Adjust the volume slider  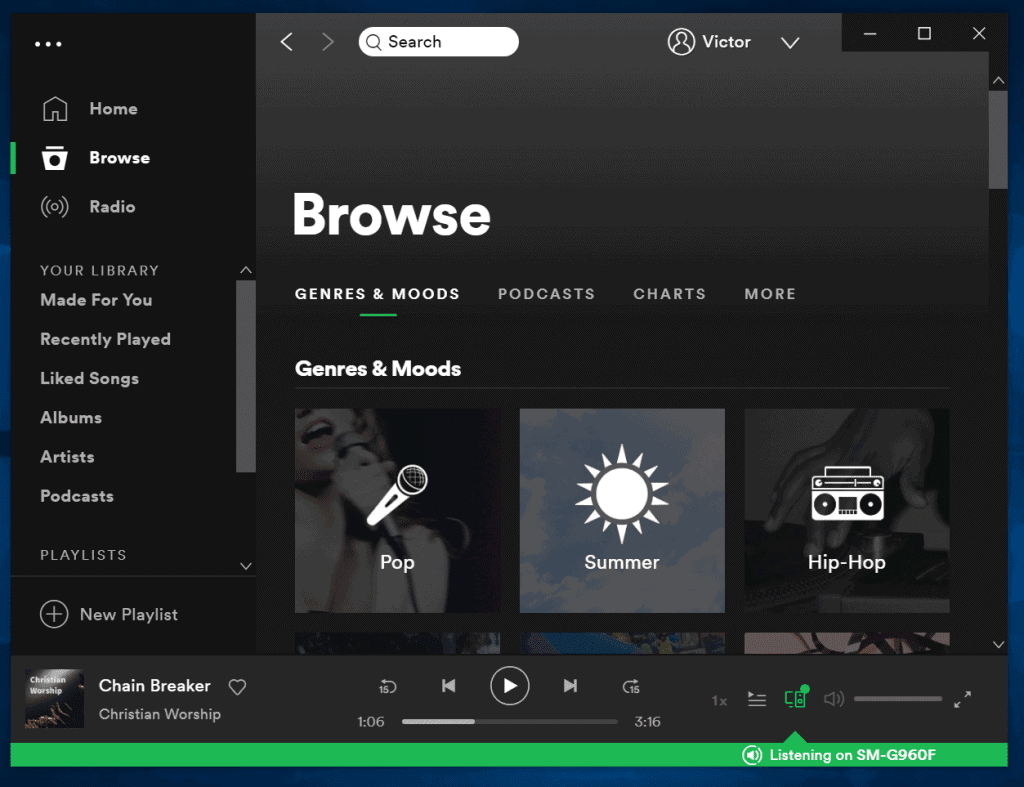898,699
